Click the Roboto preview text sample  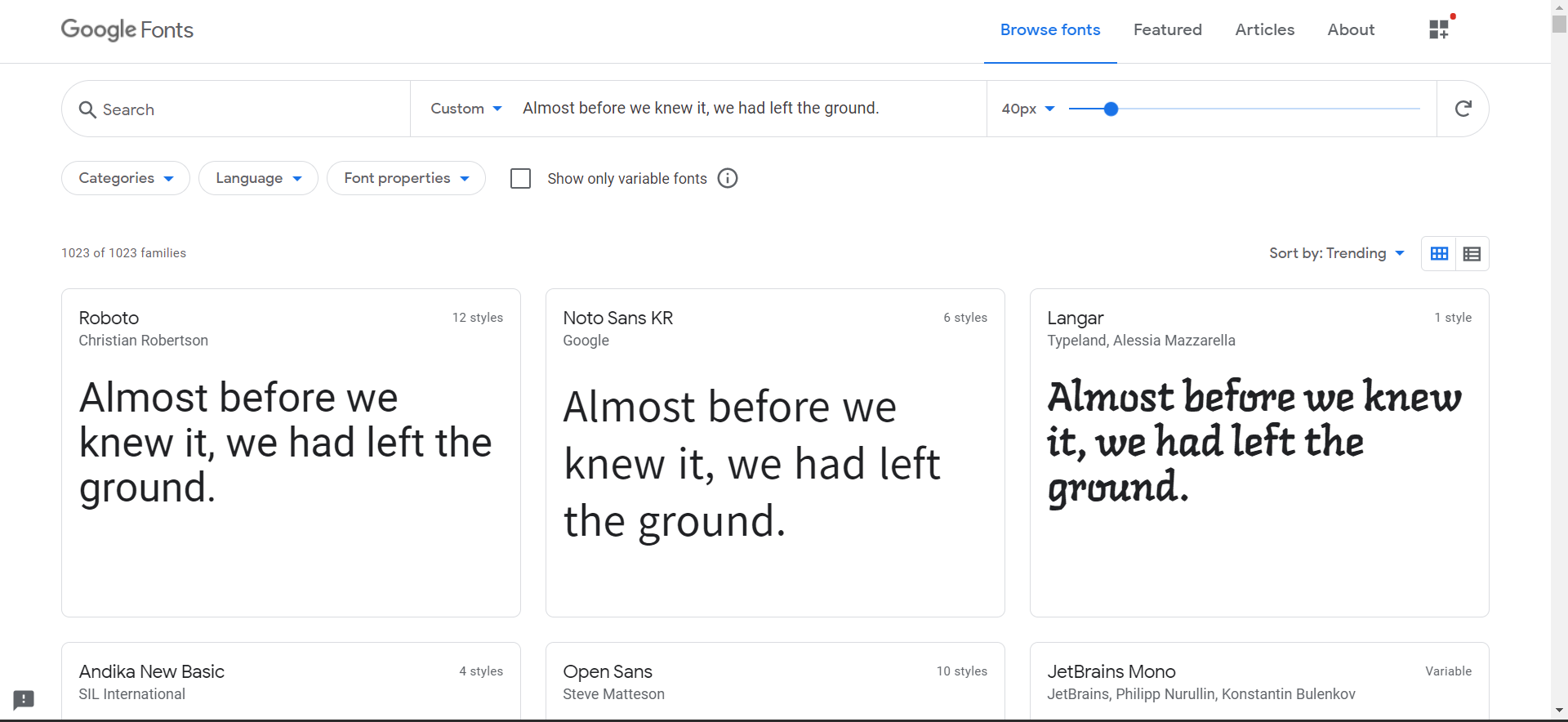286,443
